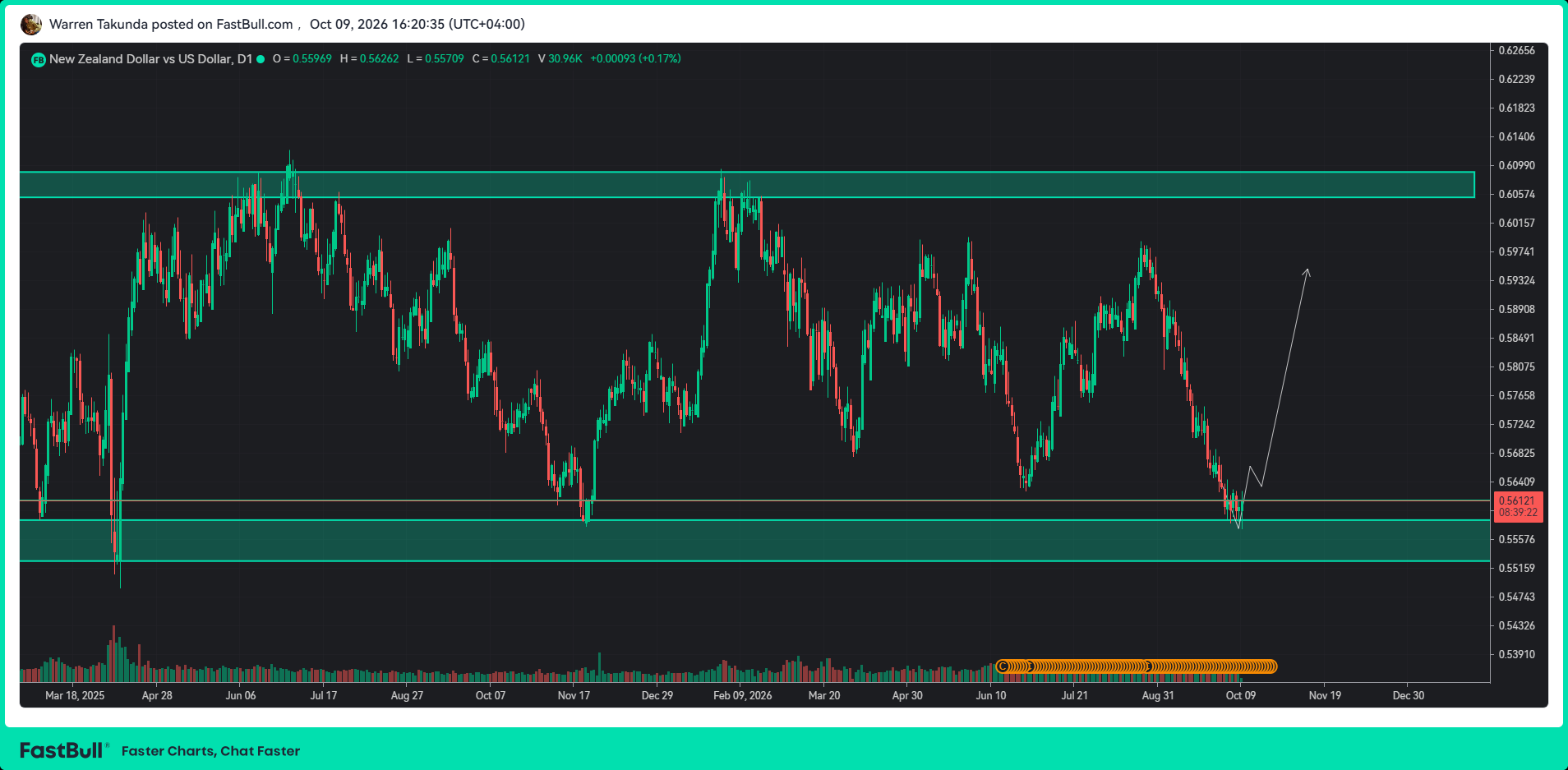Click the 0.59324 price axis label
This screenshot has width=1568, height=770.
(1516, 280)
